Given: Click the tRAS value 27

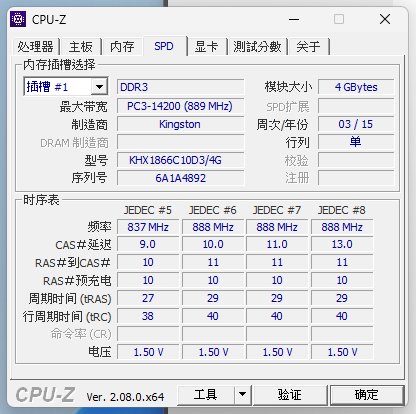Looking at the screenshot, I should 148,298.
